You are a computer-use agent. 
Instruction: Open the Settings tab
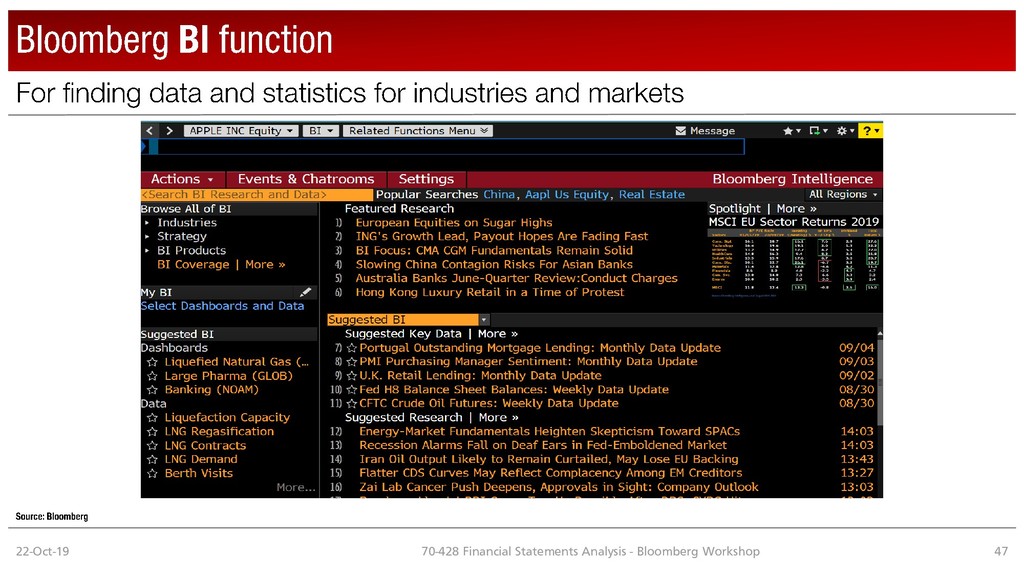coord(426,179)
